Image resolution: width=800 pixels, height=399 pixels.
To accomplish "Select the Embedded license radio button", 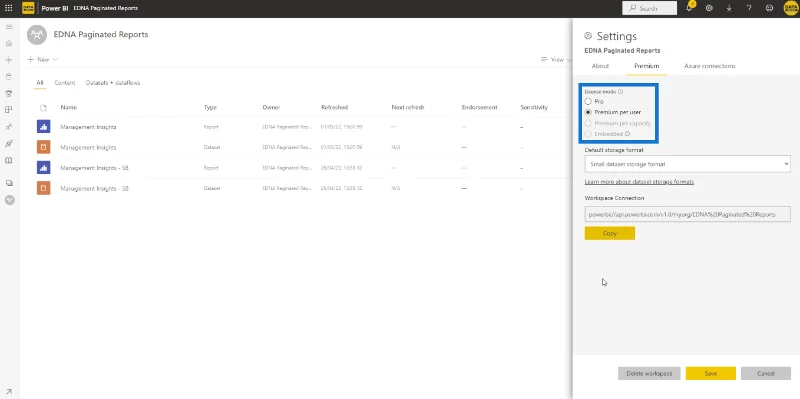I will [588, 134].
